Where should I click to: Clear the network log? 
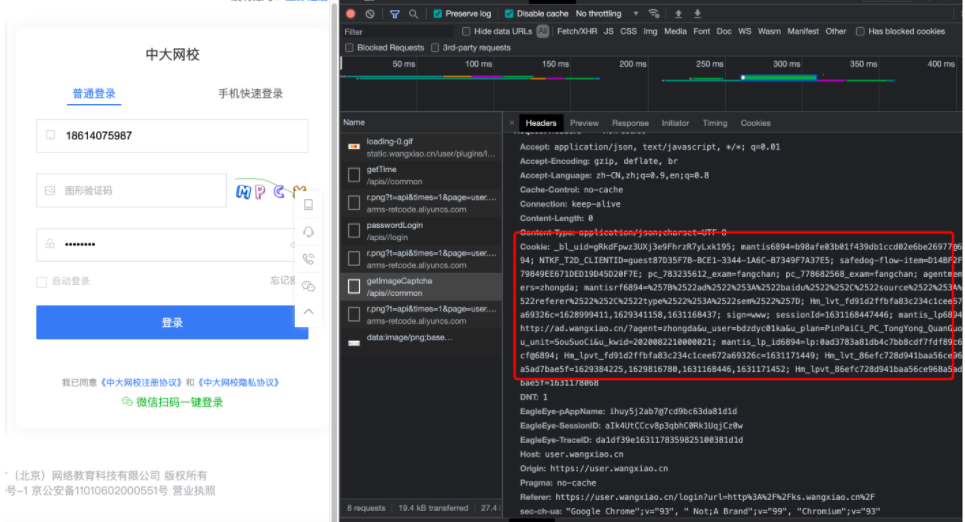pyautogui.click(x=370, y=14)
